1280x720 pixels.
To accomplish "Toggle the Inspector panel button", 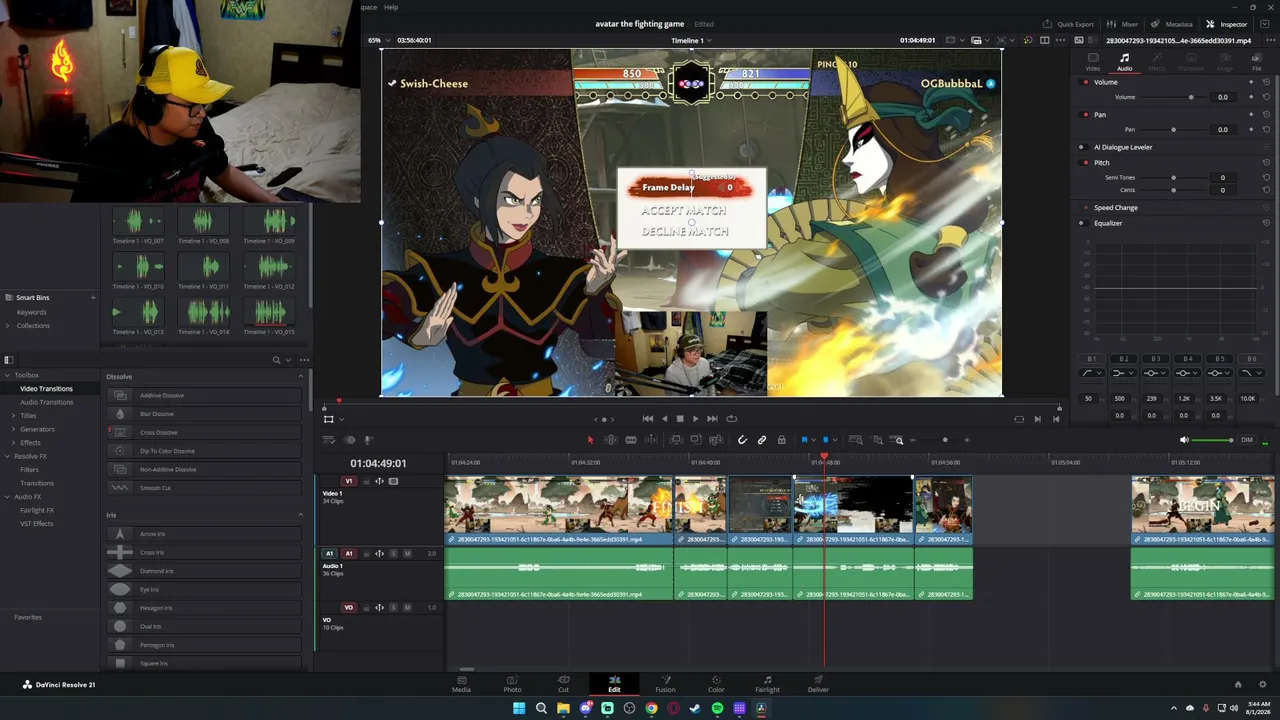I will 1227,24.
